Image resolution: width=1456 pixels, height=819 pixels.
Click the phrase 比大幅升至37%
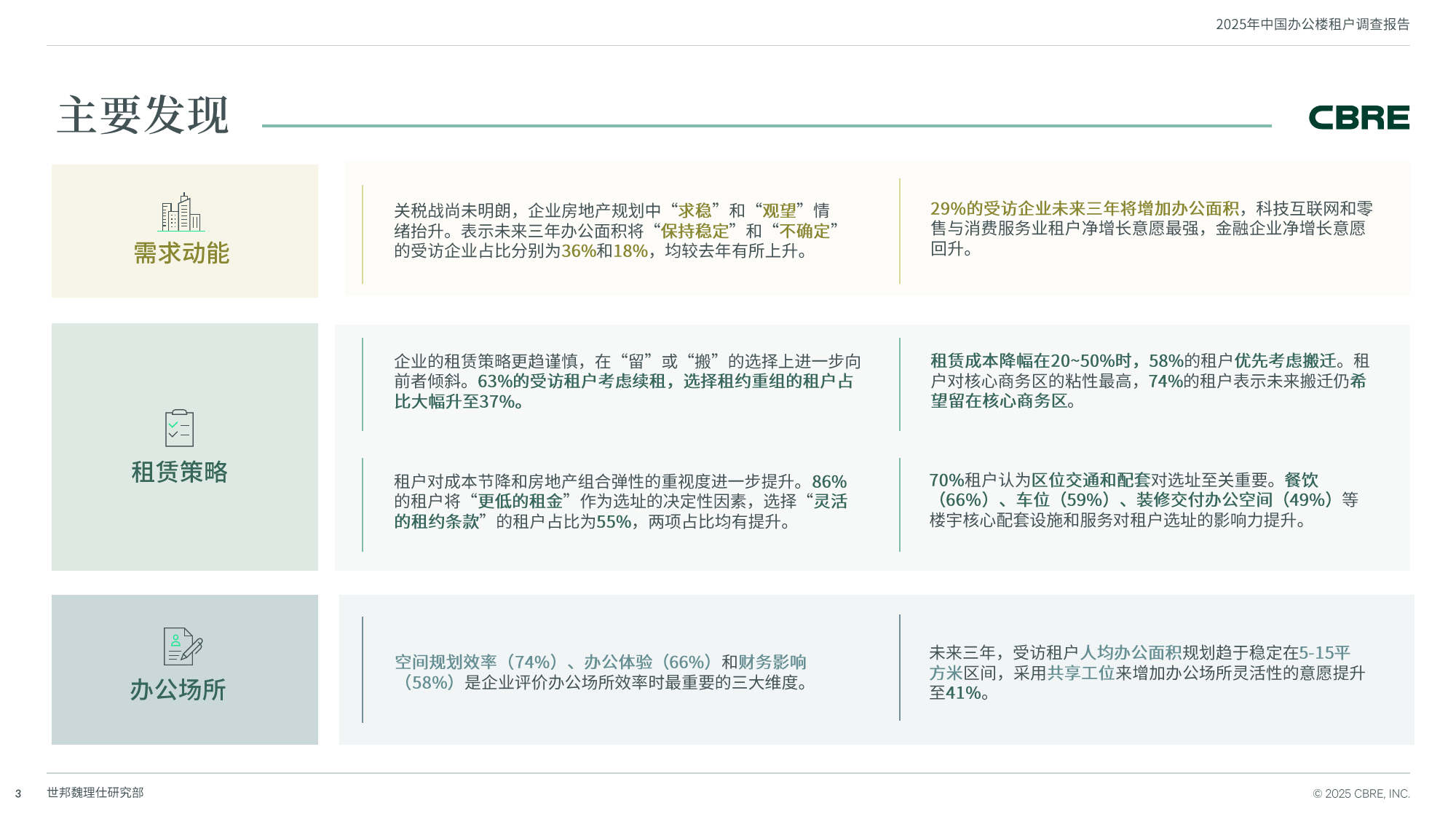455,402
